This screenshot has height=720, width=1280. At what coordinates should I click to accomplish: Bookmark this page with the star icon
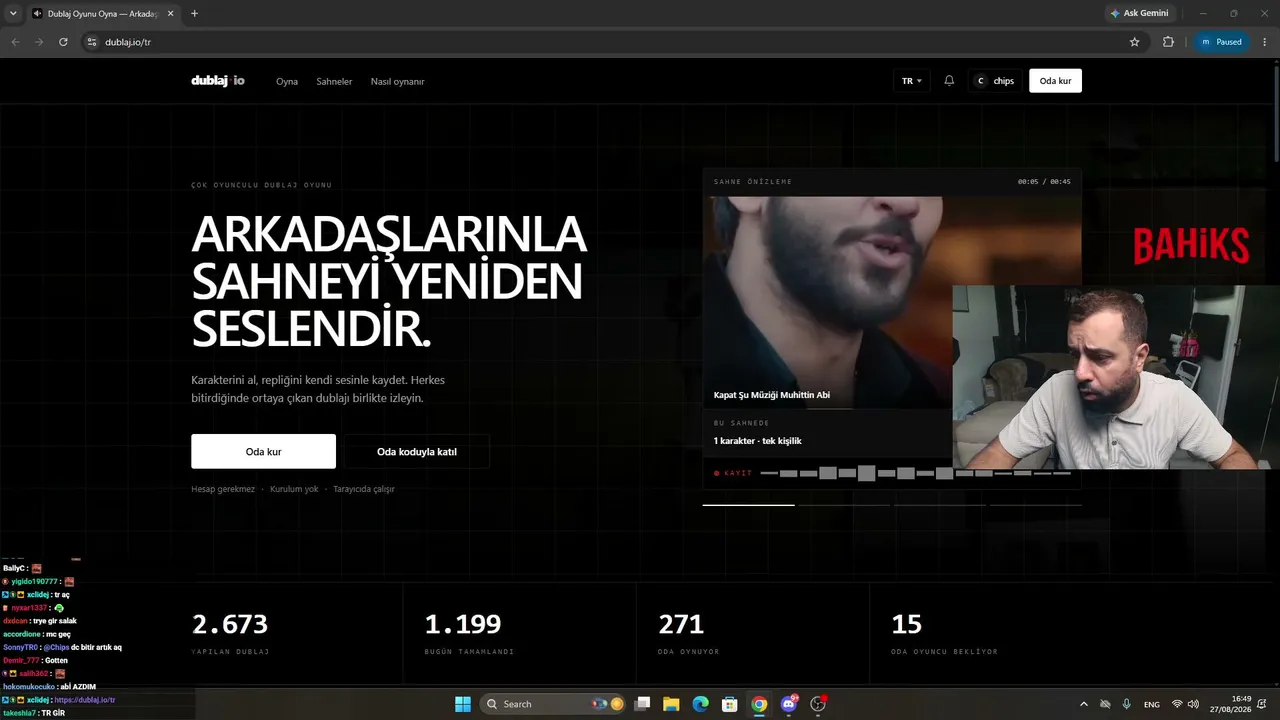coord(1134,42)
